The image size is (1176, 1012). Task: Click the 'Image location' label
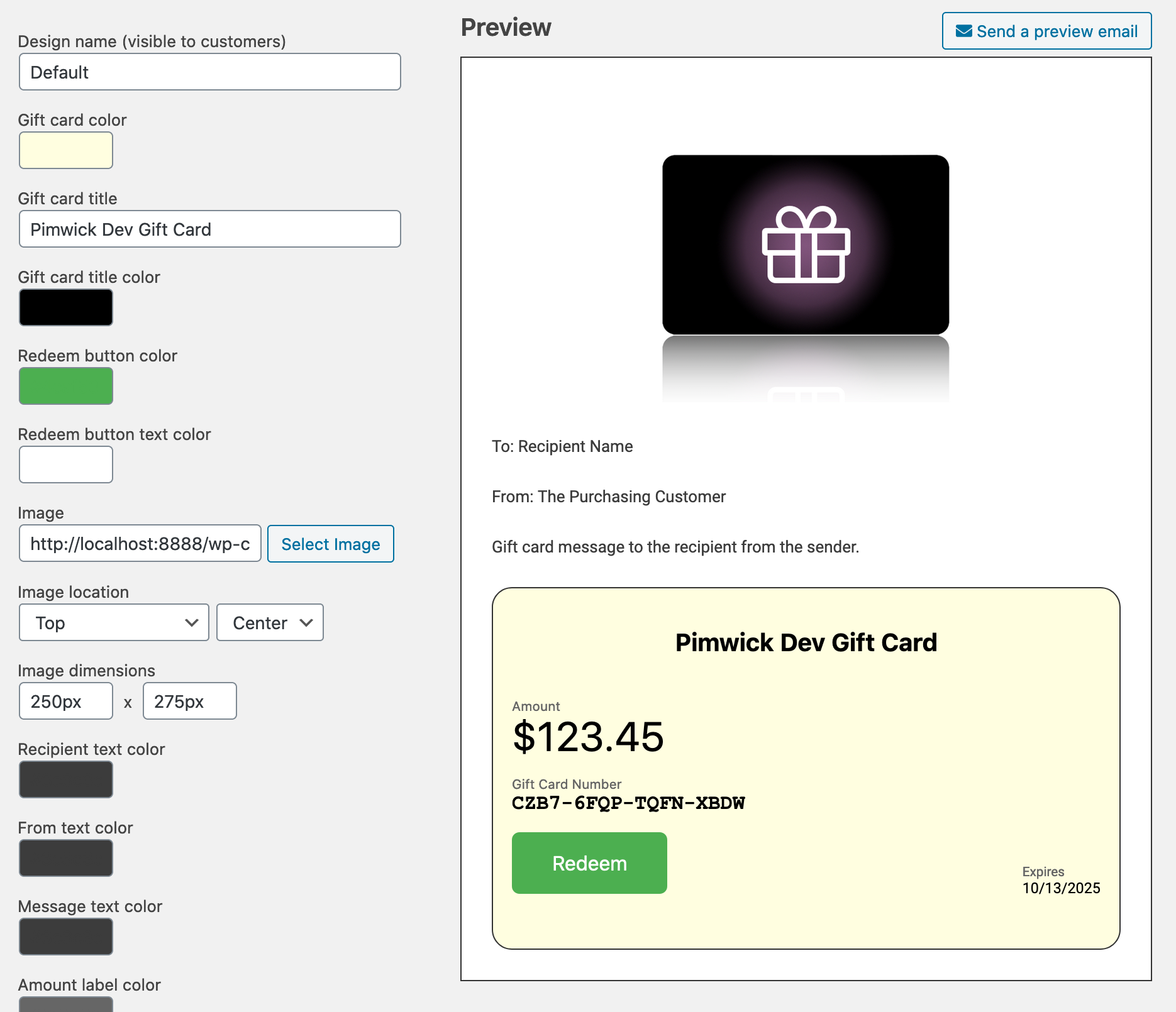pos(73,592)
